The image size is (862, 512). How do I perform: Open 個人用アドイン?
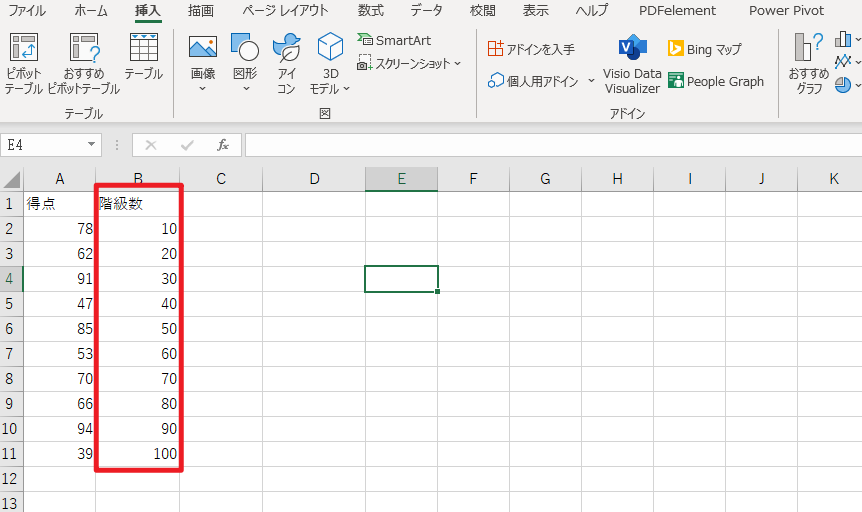[533, 81]
